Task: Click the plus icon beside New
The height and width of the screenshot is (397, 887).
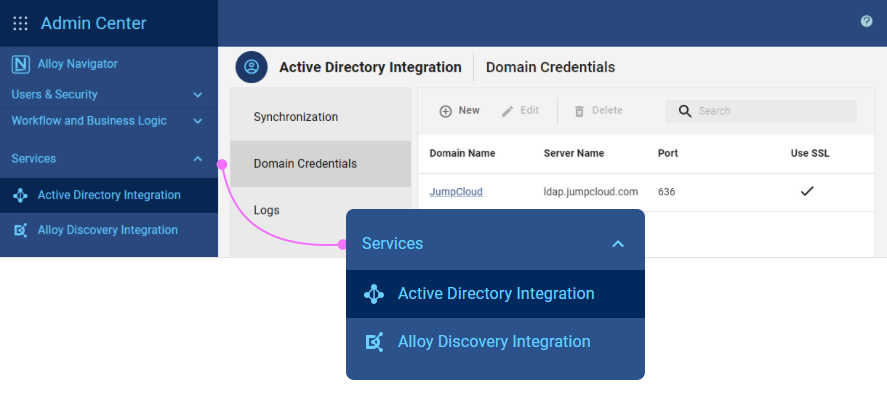Action: tap(446, 111)
